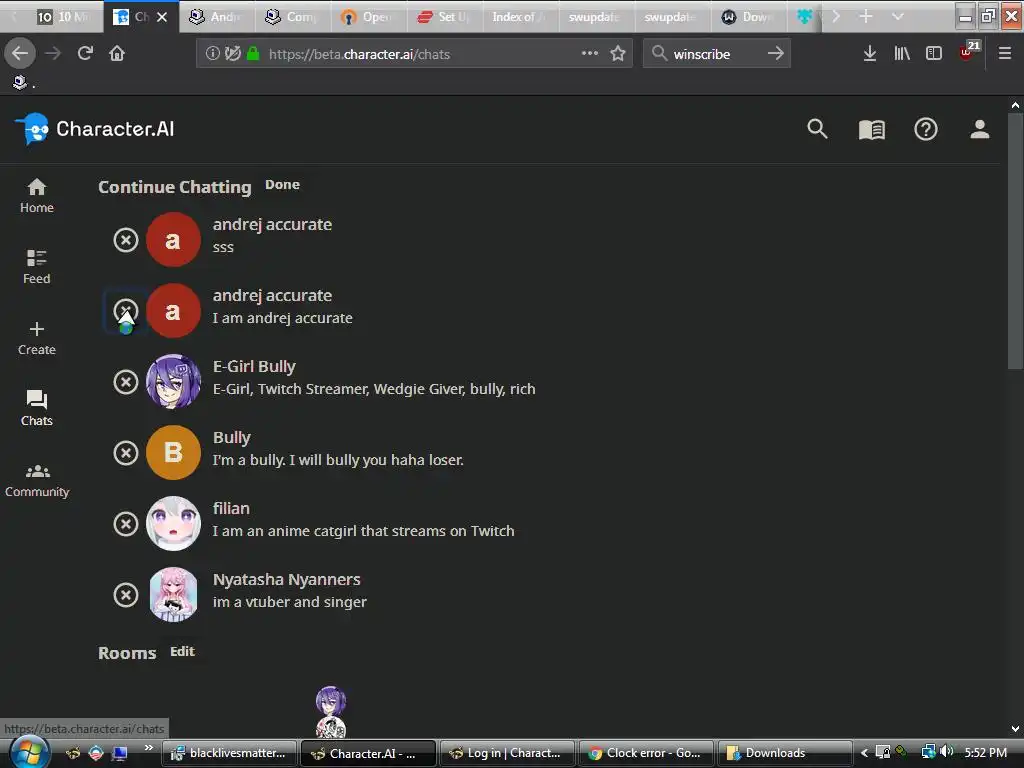Click Done next to Continue Chatting
This screenshot has width=1024, height=768.
point(282,185)
